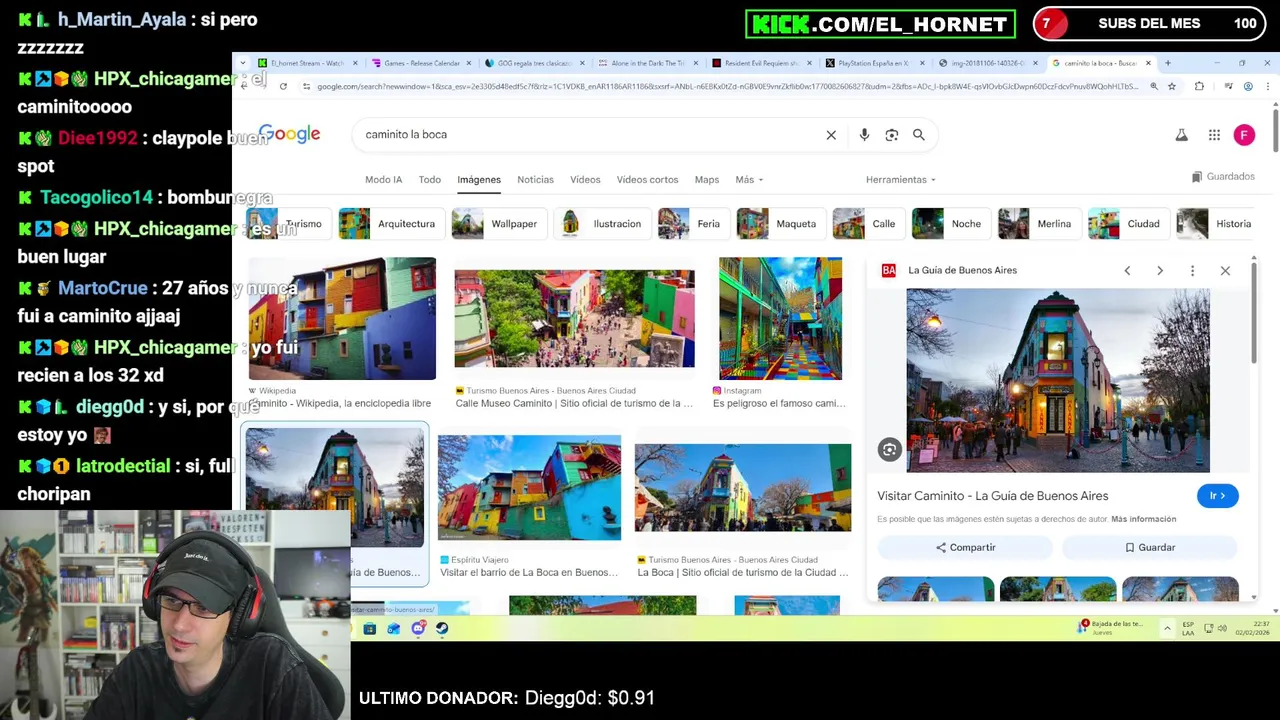The height and width of the screenshot is (720, 1280).
Task: Clear the search box with the X icon
Action: [x=831, y=135]
